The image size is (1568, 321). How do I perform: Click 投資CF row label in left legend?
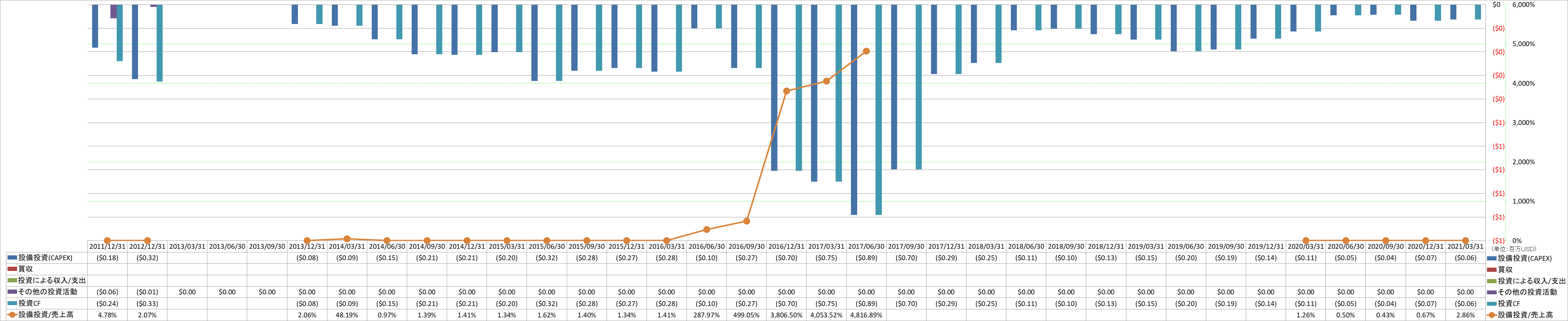29,303
